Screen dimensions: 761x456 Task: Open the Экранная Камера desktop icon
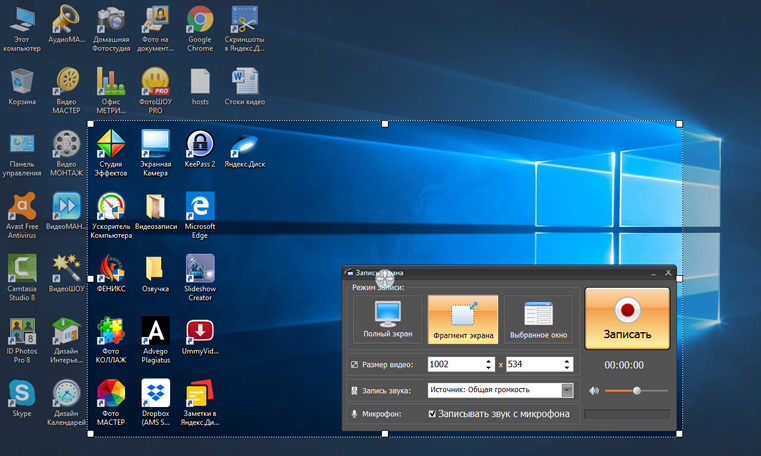coord(155,153)
